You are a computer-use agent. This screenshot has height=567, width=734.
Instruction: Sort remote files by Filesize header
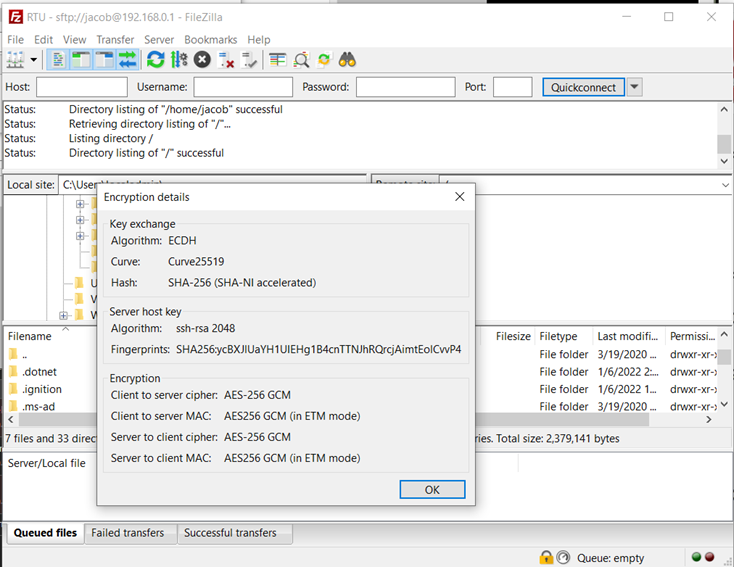pos(513,336)
